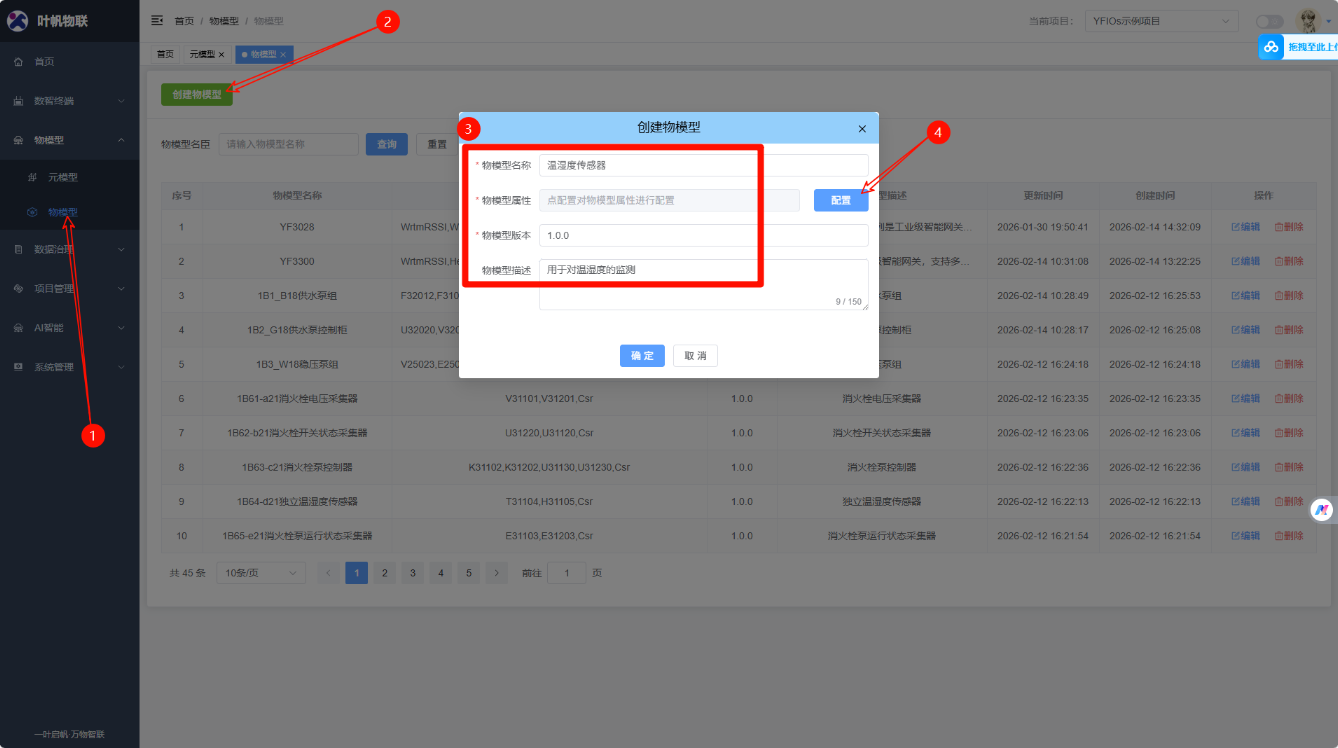Expand the 系统管理 sidebar menu
Screen dimensions: 1338x748
[68, 367]
